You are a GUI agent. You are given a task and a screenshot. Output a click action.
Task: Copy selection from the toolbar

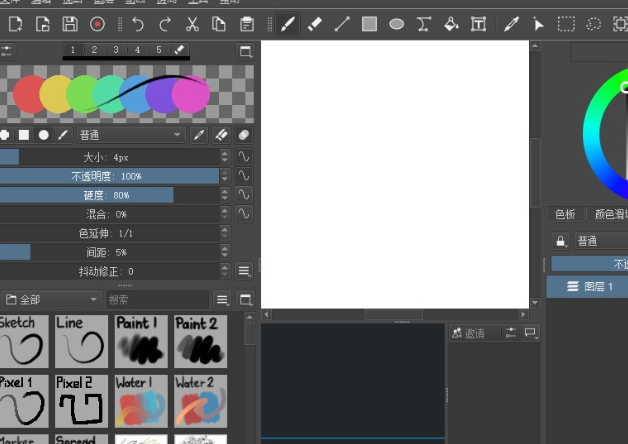point(219,24)
